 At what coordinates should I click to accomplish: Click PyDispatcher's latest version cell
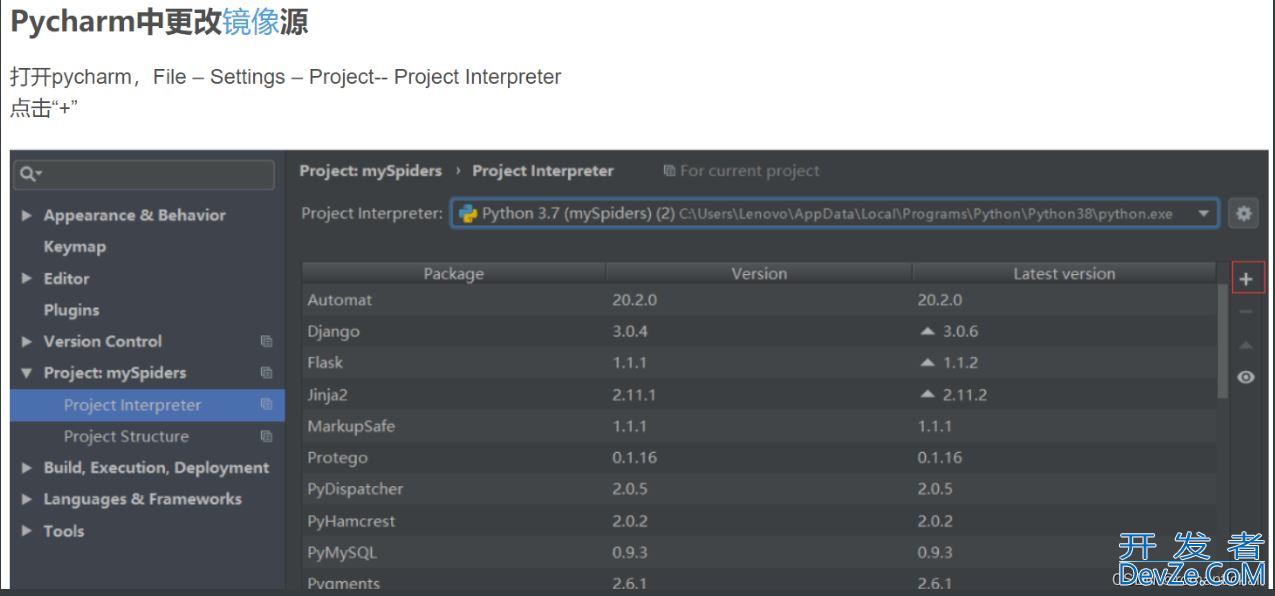tap(1064, 489)
